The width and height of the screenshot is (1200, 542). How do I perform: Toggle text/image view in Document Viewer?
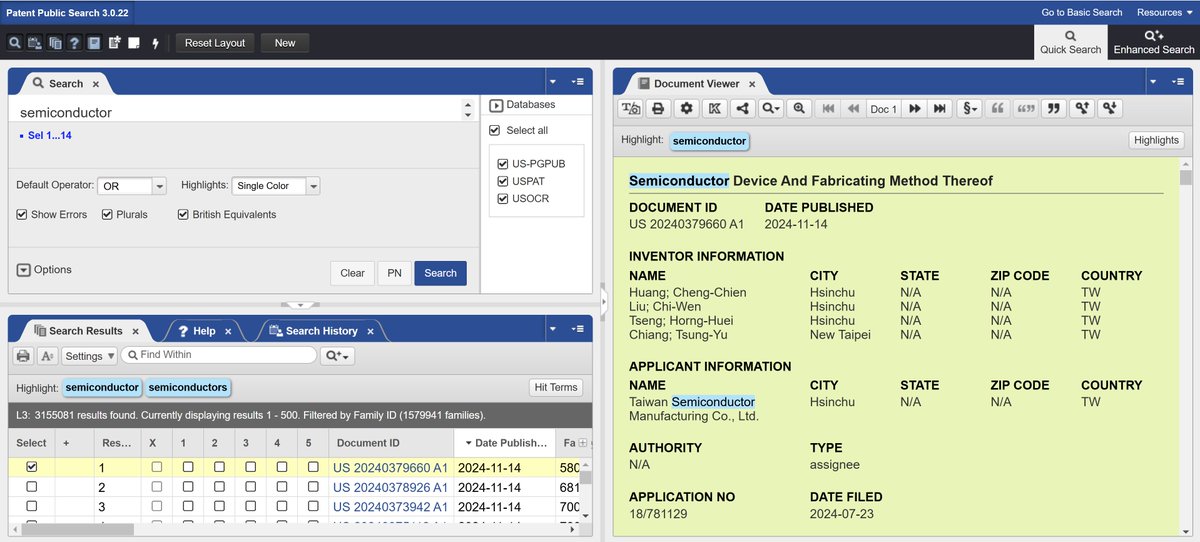630,108
